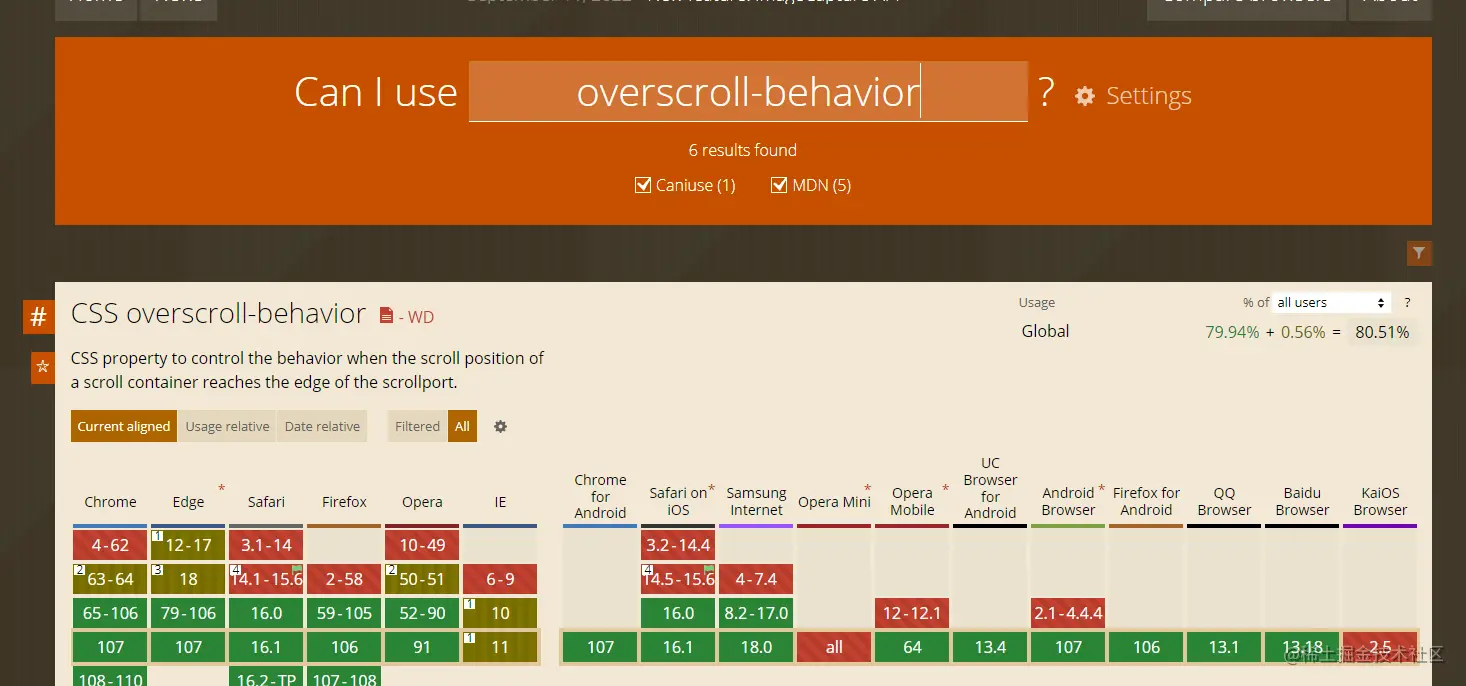Screen dimensions: 1466x686
Task: Open the WD spec document icon
Action: pyautogui.click(x=387, y=316)
